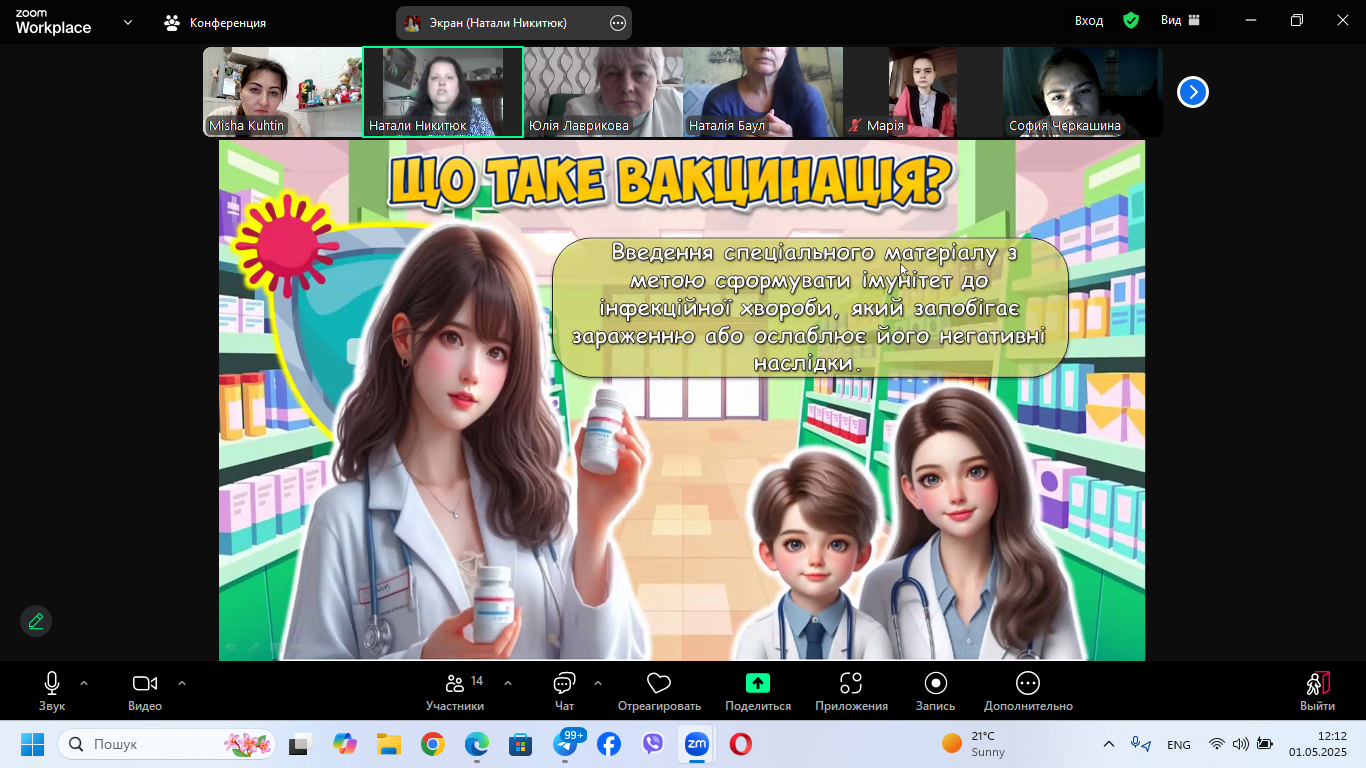Click Пошук taskbar search field
Screen dimensions: 1366x768
point(166,744)
